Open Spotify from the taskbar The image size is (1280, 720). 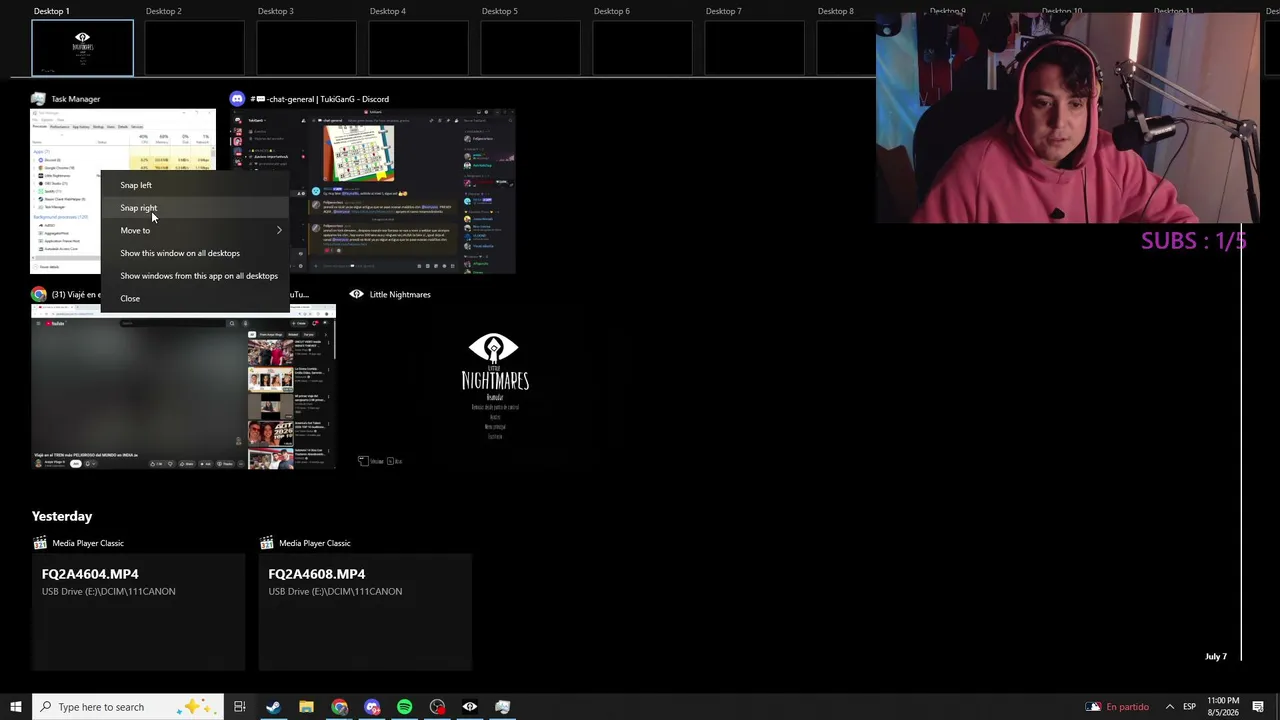(x=404, y=707)
